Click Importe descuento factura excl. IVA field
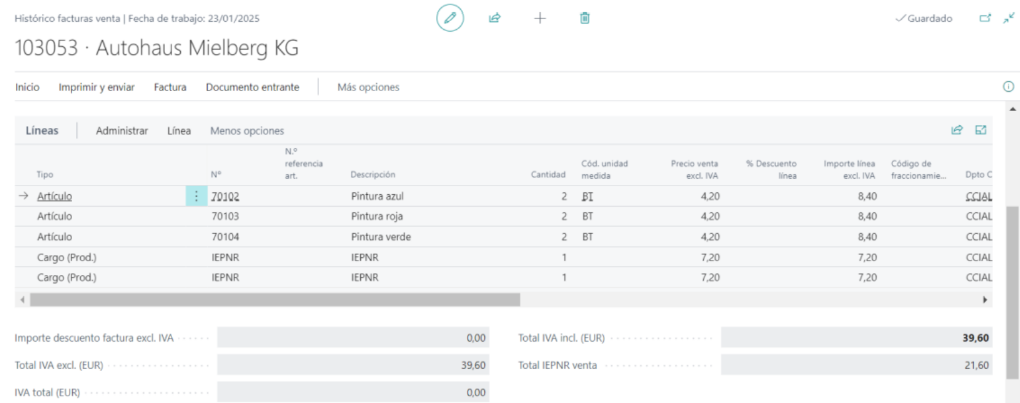 (353, 338)
